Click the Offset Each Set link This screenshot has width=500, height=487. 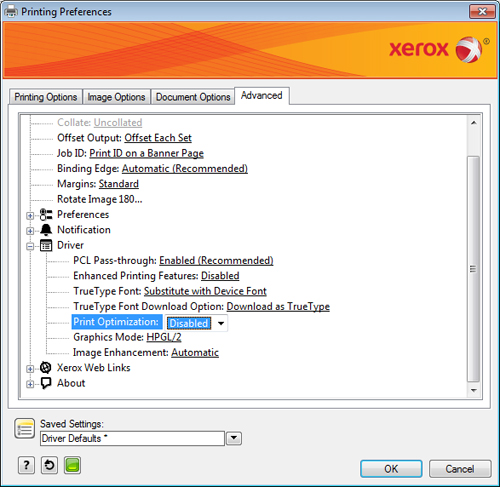pos(158,138)
